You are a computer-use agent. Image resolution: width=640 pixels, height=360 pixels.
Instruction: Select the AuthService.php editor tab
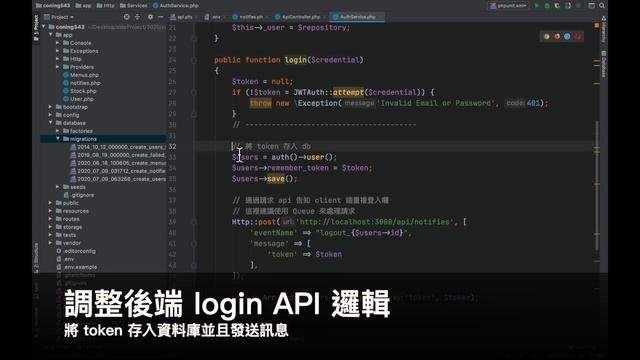click(356, 17)
